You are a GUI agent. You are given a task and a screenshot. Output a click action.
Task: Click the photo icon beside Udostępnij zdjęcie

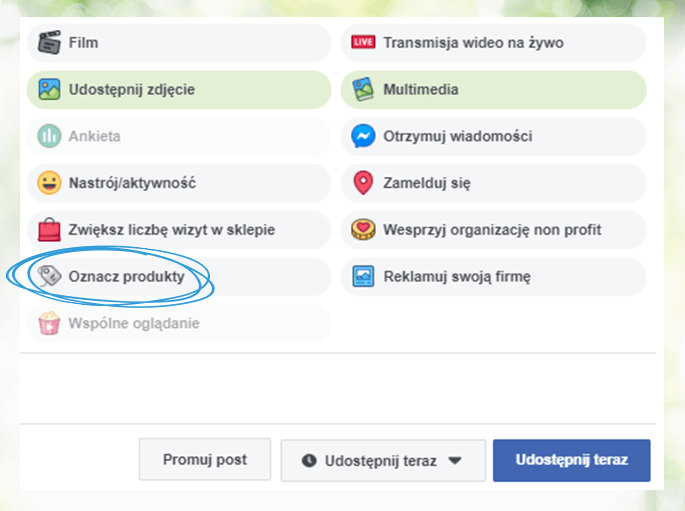tap(49, 89)
